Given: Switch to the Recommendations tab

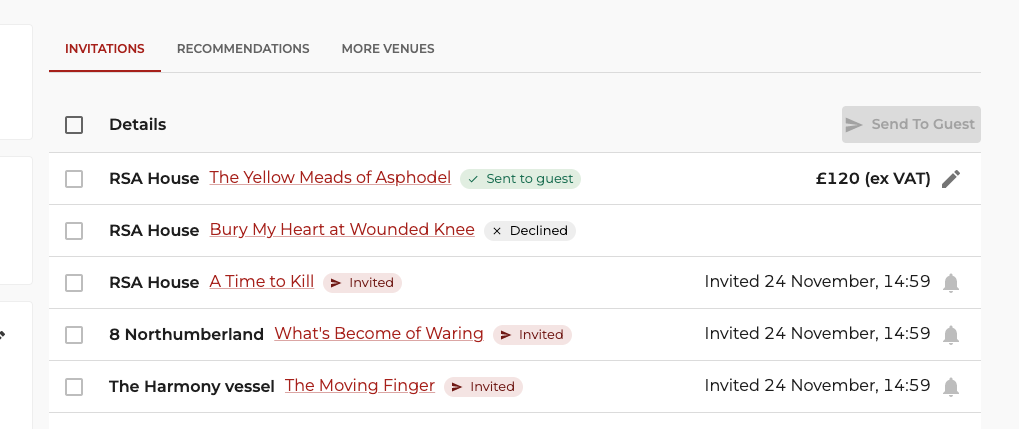Looking at the screenshot, I should [x=243, y=49].
